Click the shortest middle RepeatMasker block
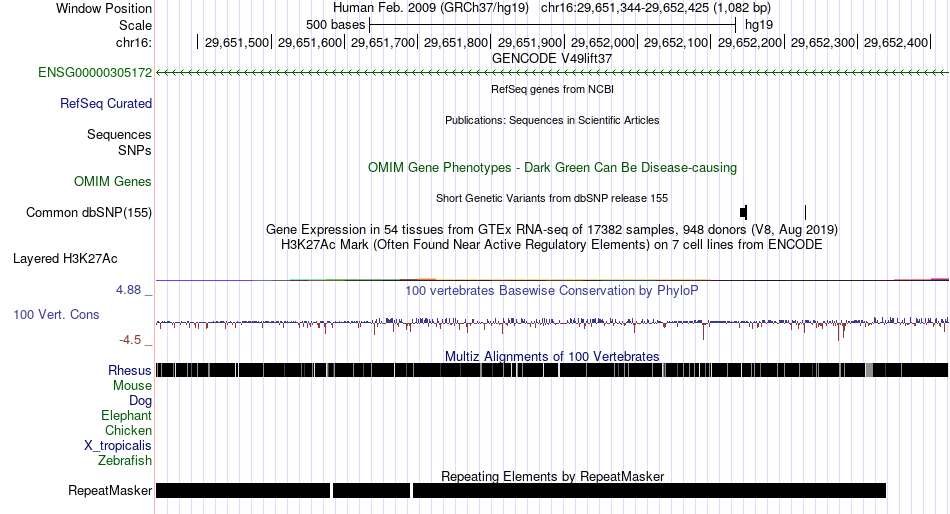 [x=371, y=490]
